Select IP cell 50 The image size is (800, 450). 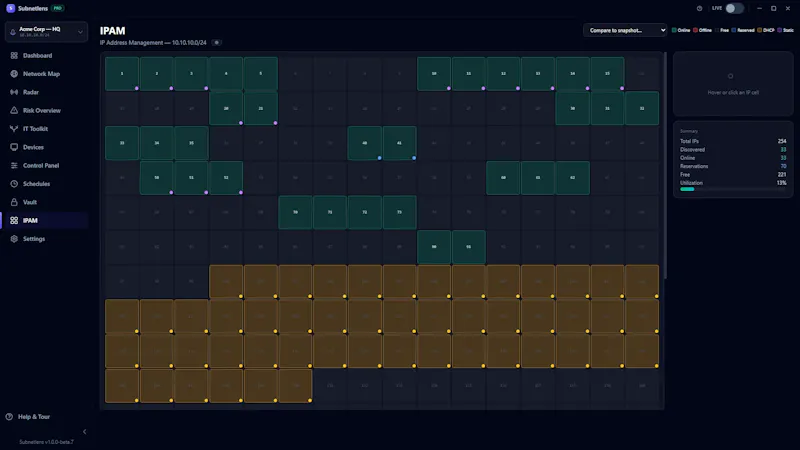pos(157,178)
